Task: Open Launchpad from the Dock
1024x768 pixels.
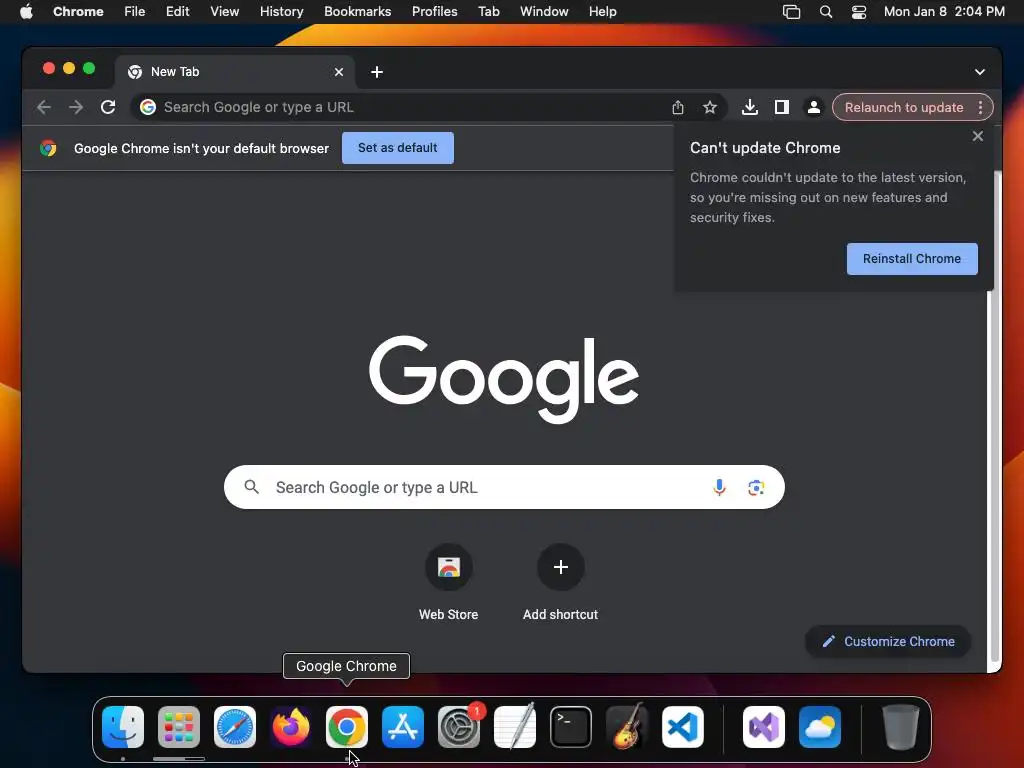Action: (179, 727)
